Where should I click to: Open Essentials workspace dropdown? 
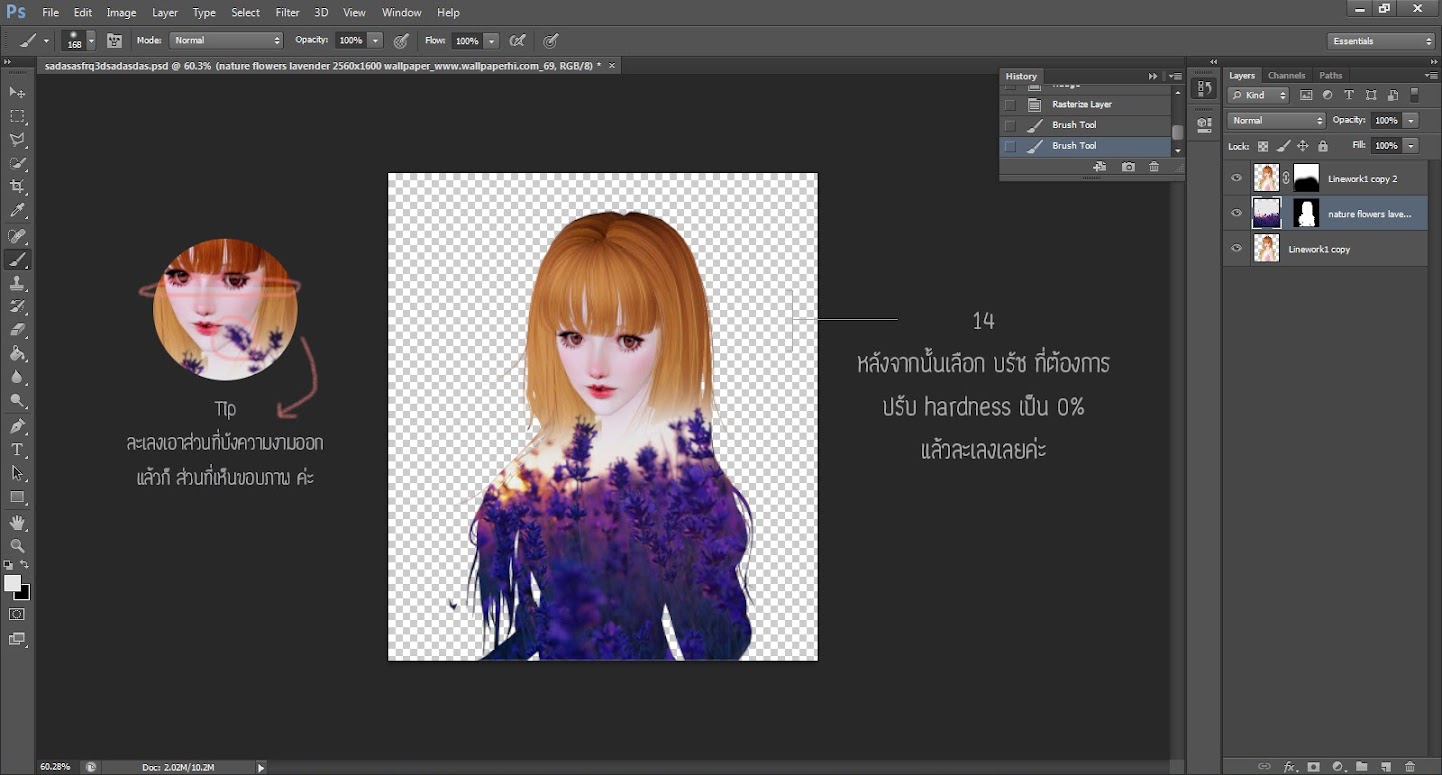pyautogui.click(x=1381, y=41)
